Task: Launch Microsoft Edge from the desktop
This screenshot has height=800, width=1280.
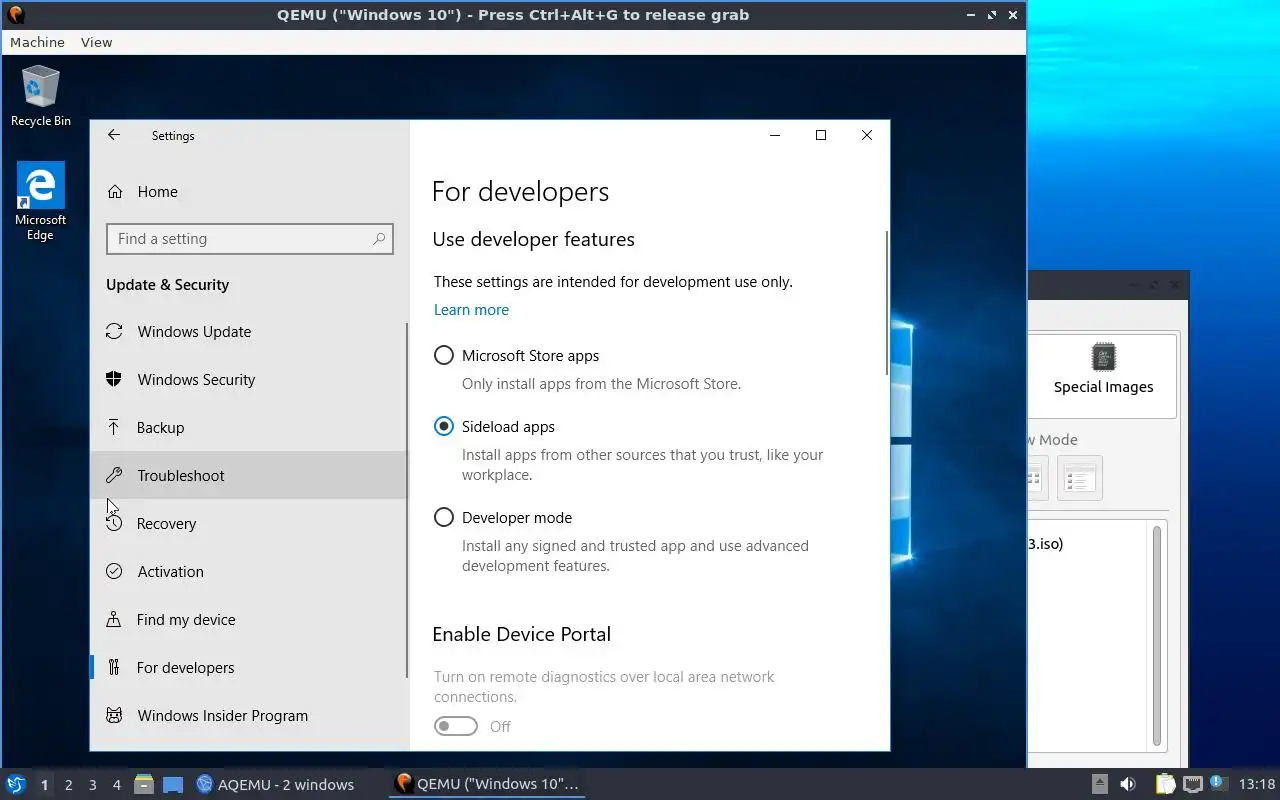Action: [x=40, y=201]
